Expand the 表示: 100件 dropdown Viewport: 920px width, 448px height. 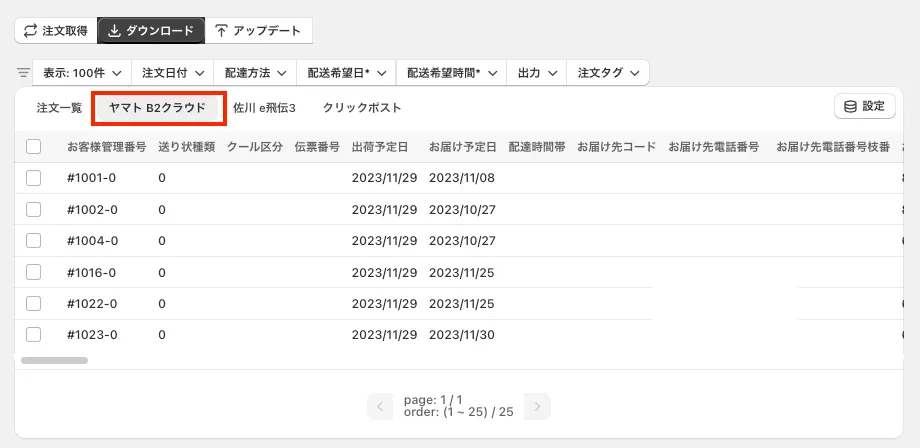(x=82, y=73)
